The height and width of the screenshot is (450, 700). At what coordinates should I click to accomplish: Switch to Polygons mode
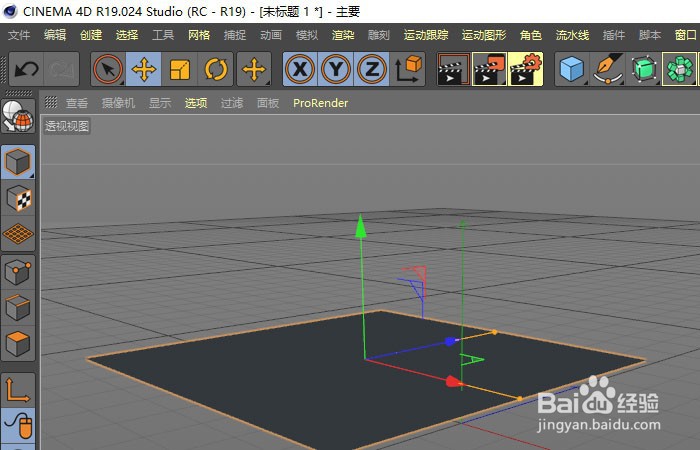click(x=18, y=343)
